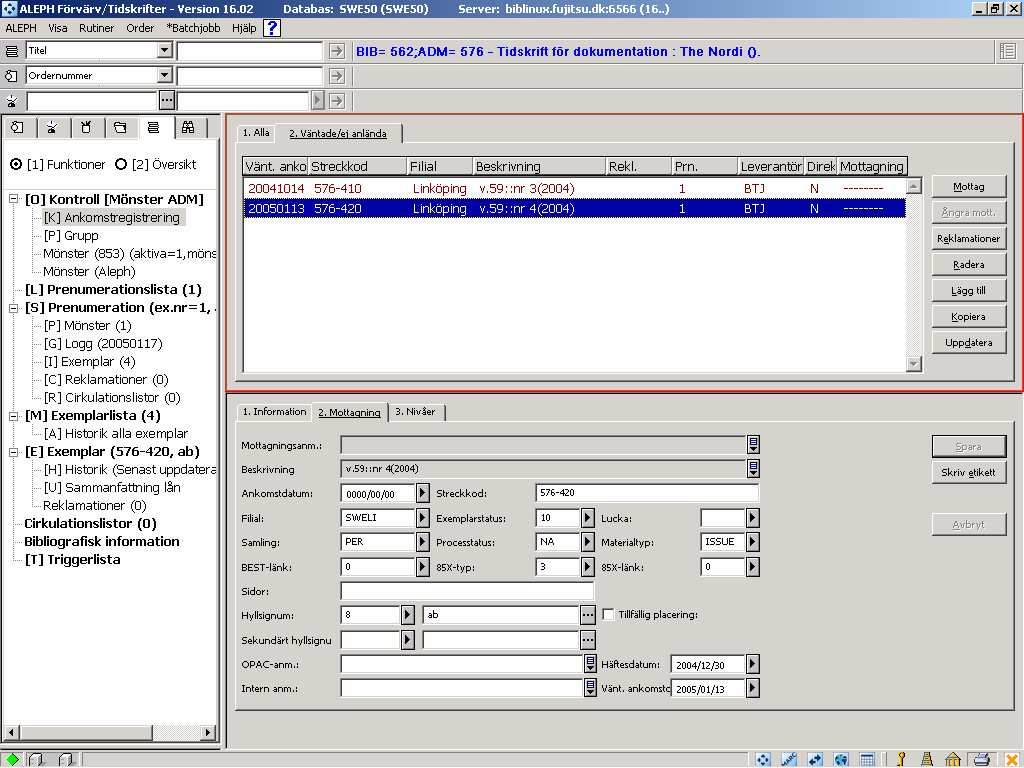Click the stacked-lines icon beside the Titel dropdown
Viewport: 1024px width, 768px height.
(12, 51)
